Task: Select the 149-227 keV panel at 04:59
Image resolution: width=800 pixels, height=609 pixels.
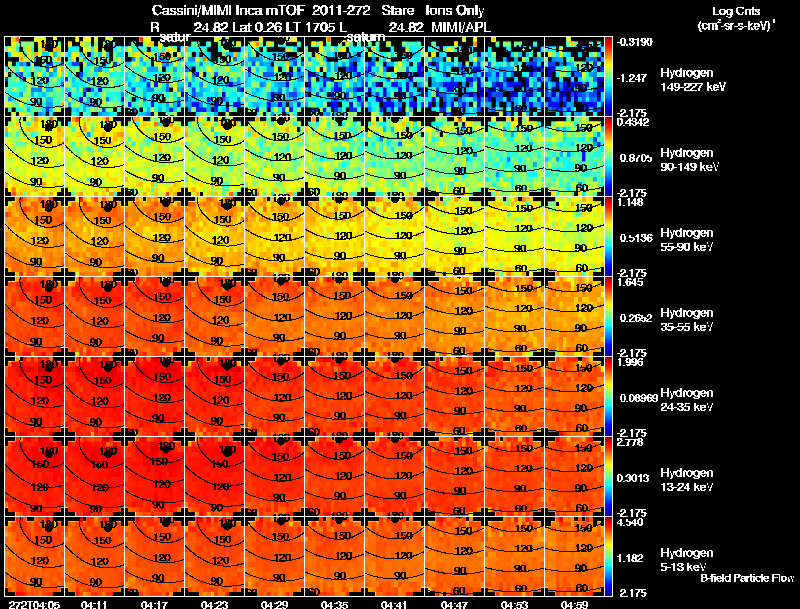Action: pos(574,76)
